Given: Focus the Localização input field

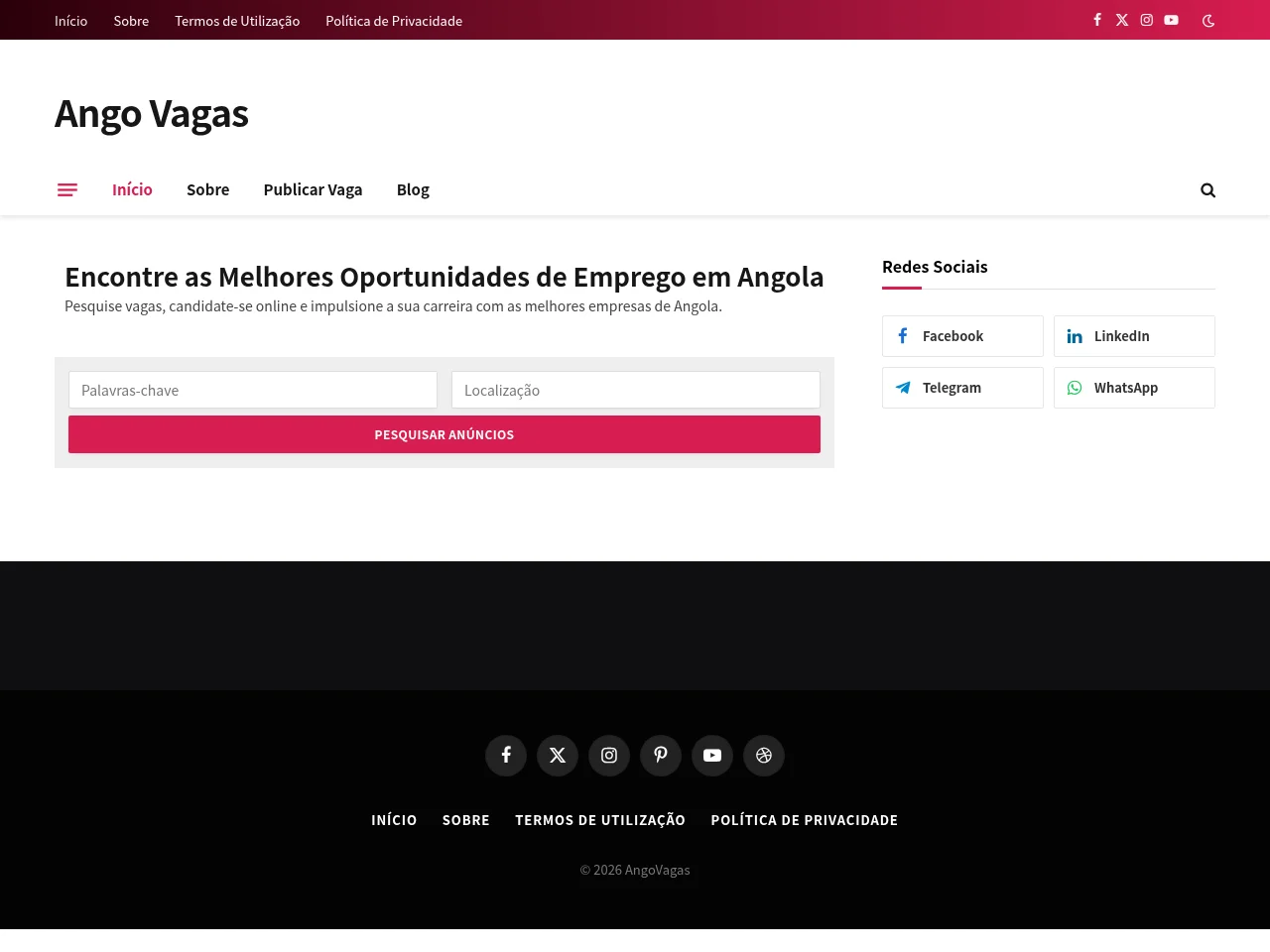Looking at the screenshot, I should (x=636, y=390).
